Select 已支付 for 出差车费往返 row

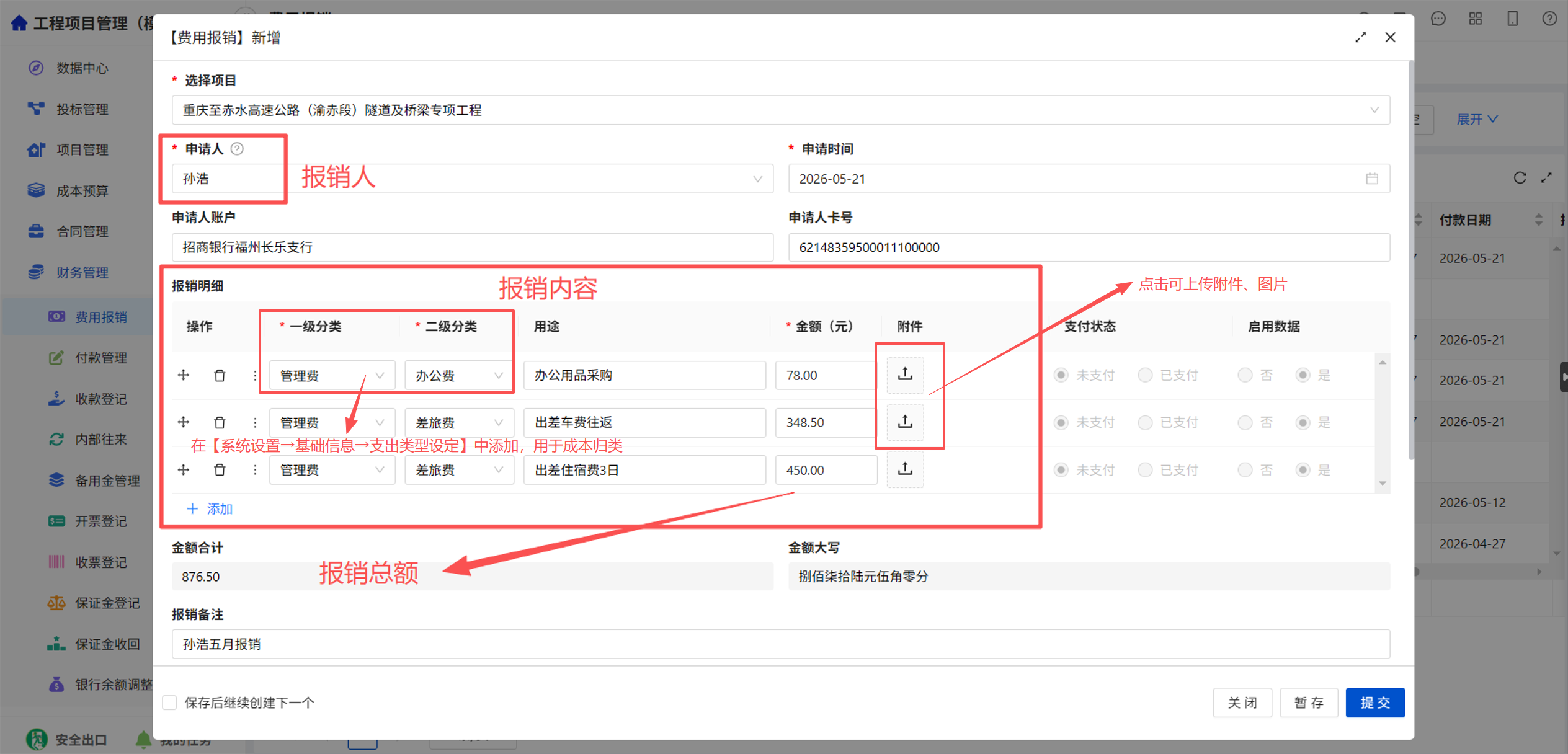1145,422
